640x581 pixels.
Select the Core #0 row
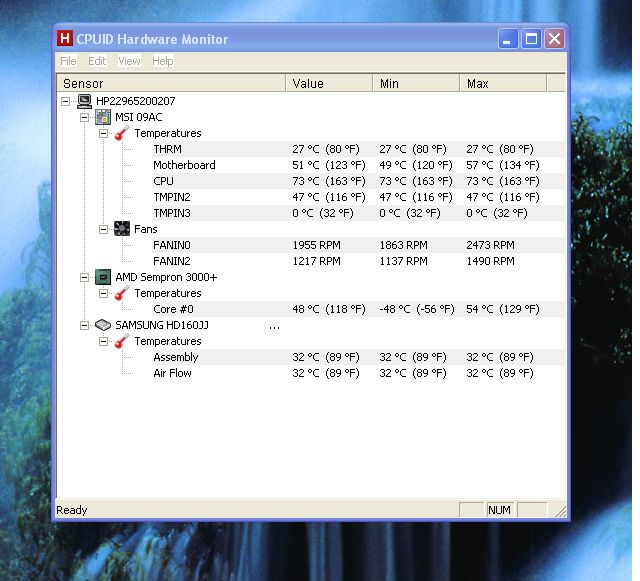358,309
